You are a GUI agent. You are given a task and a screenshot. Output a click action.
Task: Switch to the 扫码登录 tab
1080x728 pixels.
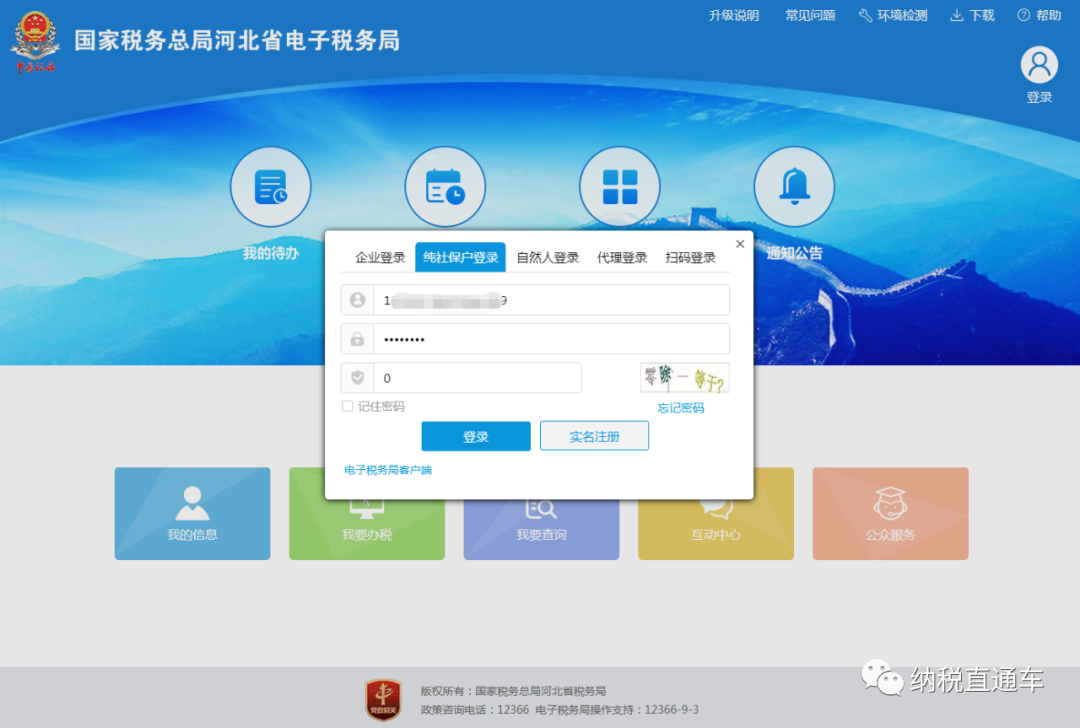(x=690, y=258)
